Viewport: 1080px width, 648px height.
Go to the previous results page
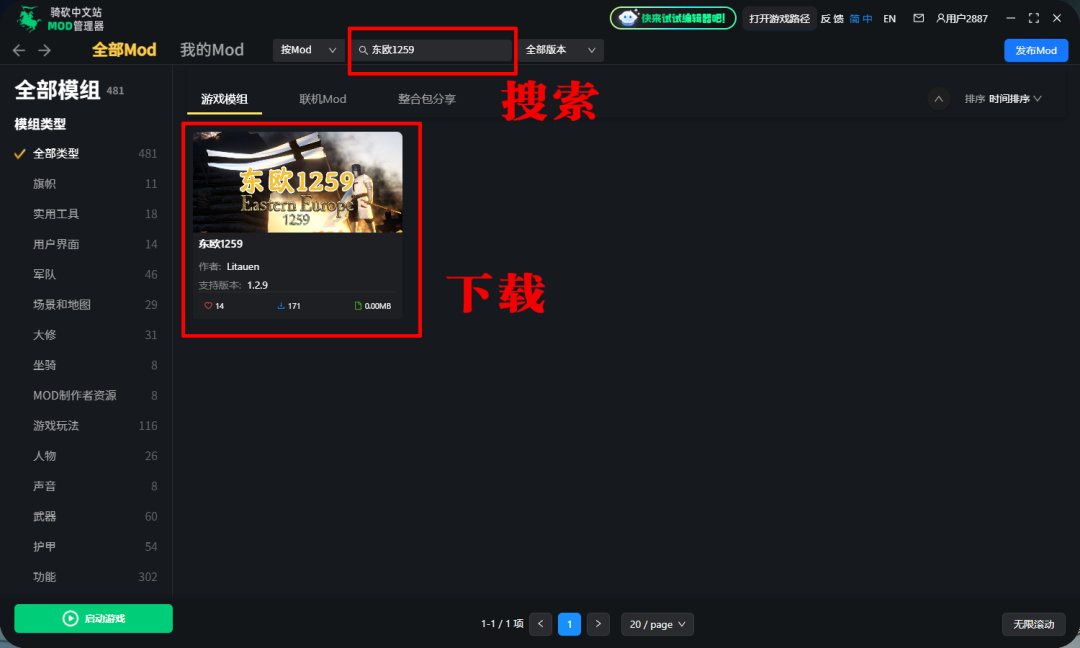[541, 624]
